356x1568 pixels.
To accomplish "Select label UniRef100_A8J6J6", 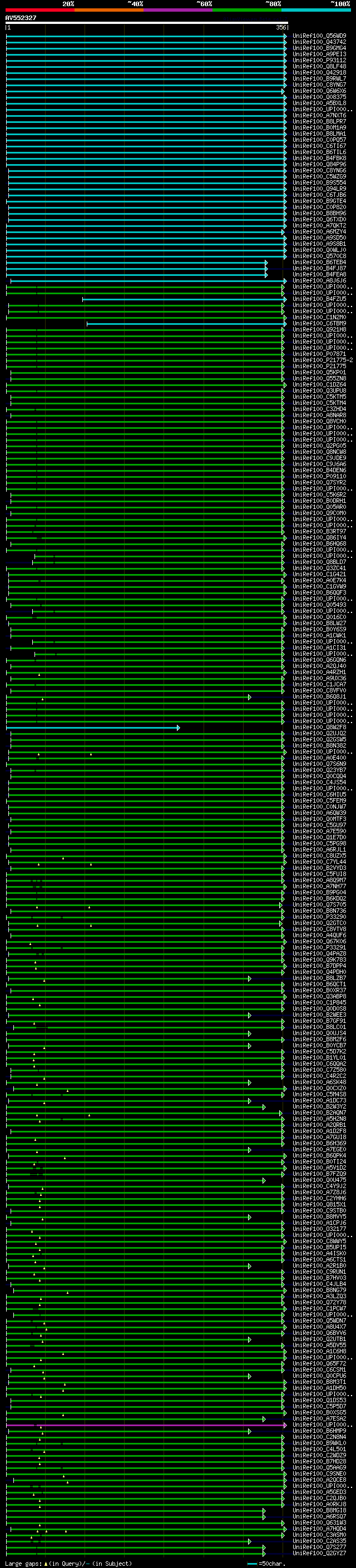I will [x=319, y=280].
